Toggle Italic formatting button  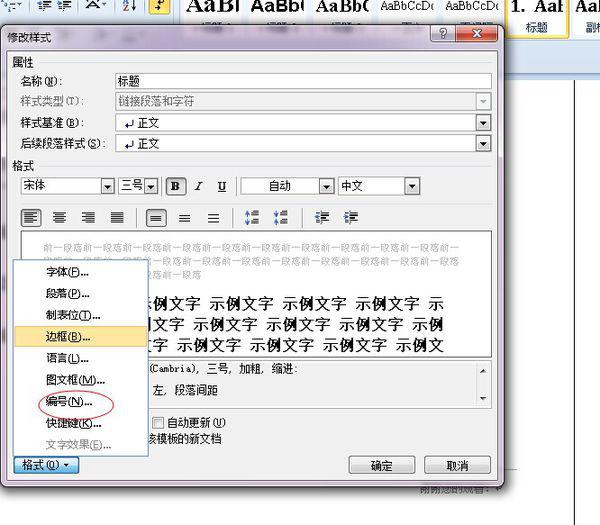pyautogui.click(x=199, y=186)
